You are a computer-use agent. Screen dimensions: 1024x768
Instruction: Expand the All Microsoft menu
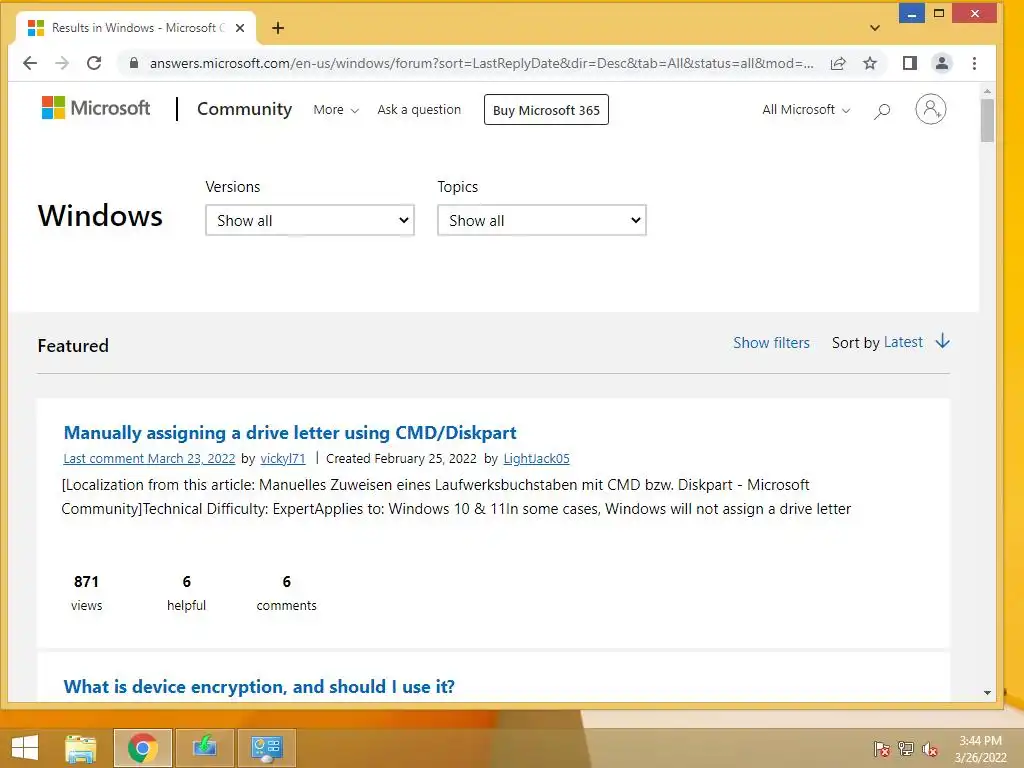tap(806, 110)
